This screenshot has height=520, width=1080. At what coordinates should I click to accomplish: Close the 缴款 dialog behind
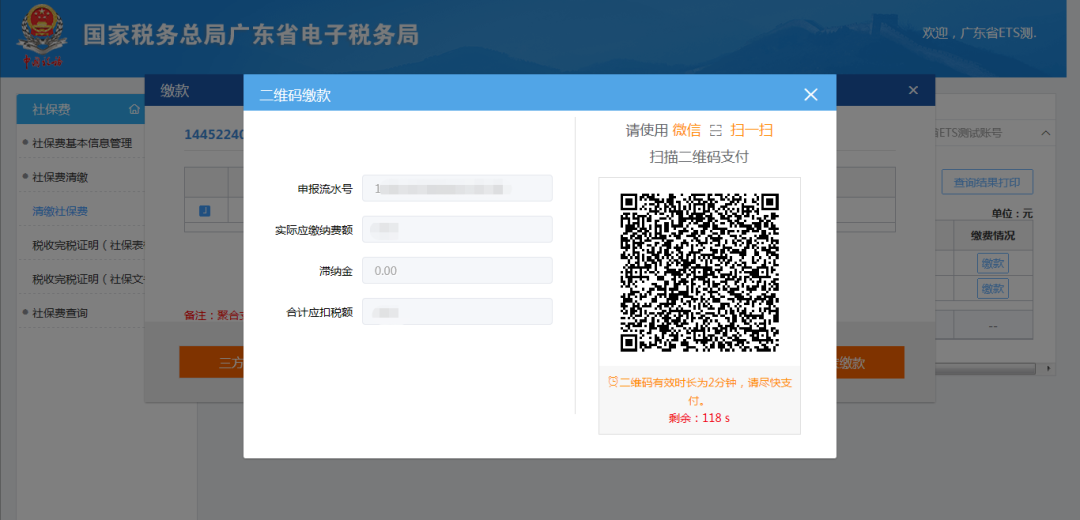(x=913, y=90)
